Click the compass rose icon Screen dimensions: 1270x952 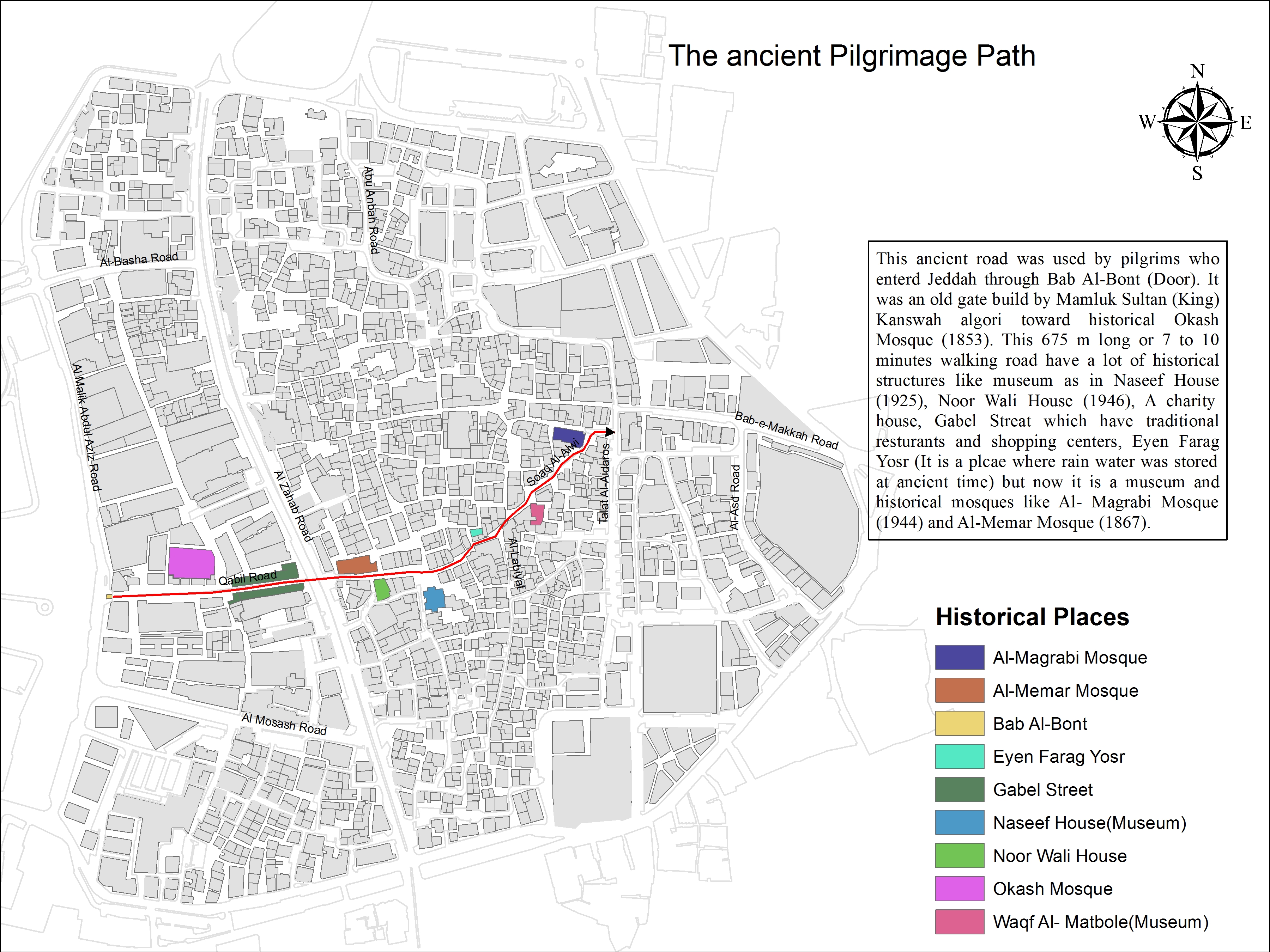[x=1197, y=122]
